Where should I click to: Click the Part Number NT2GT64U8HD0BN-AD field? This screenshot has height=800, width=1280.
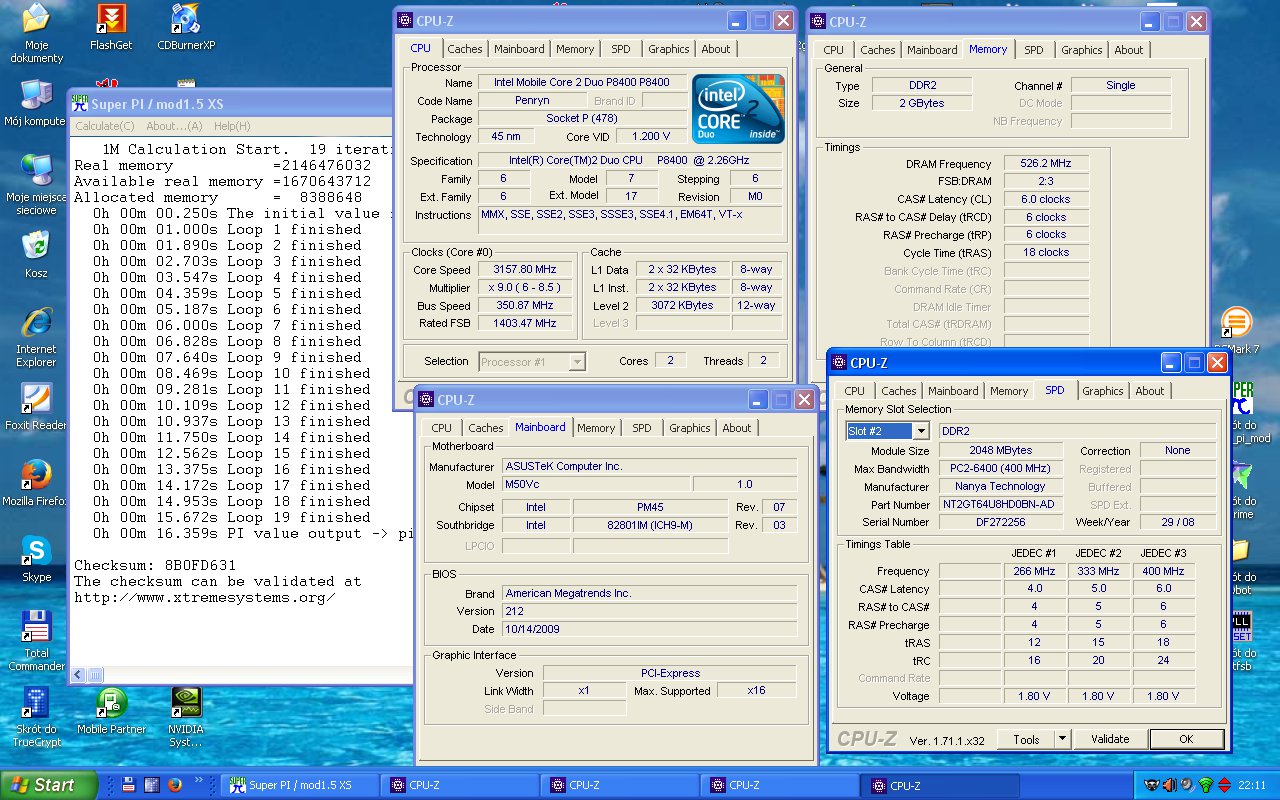[x=1002, y=505]
